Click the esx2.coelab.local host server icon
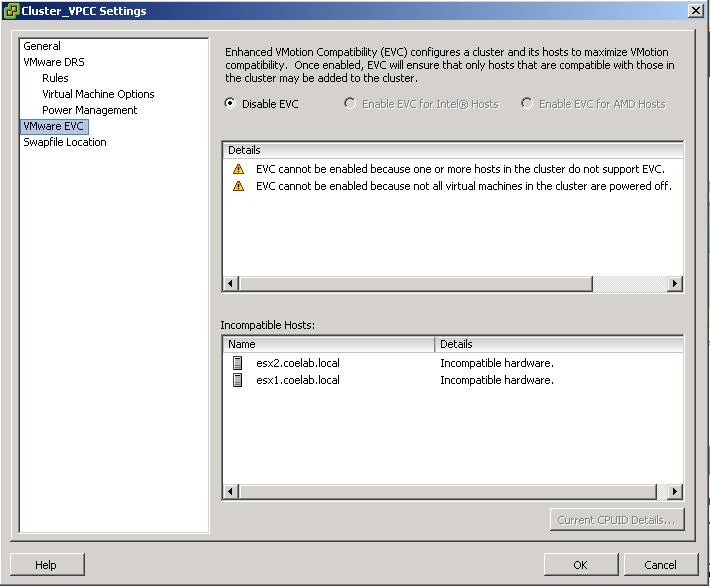The image size is (710, 587). click(237, 363)
